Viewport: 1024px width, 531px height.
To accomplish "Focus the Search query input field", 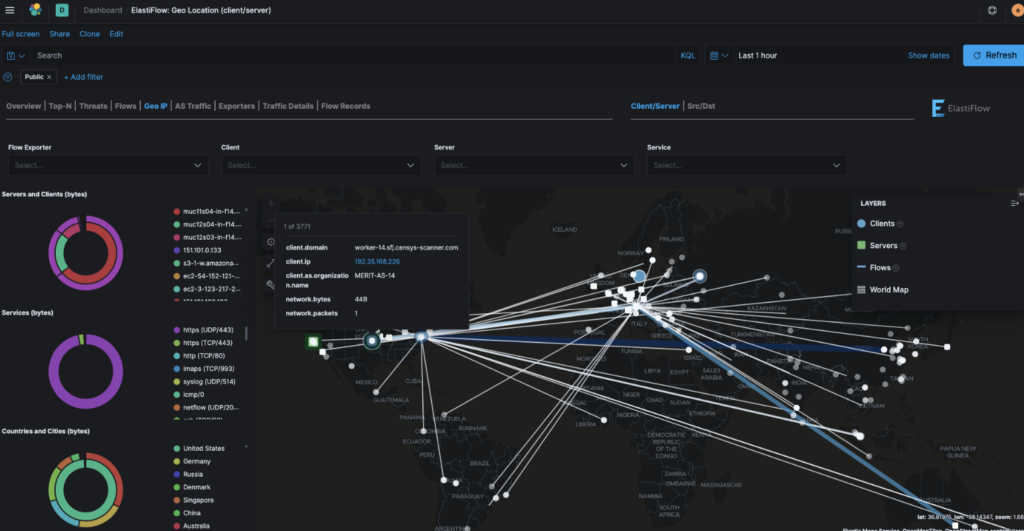I will (354, 56).
